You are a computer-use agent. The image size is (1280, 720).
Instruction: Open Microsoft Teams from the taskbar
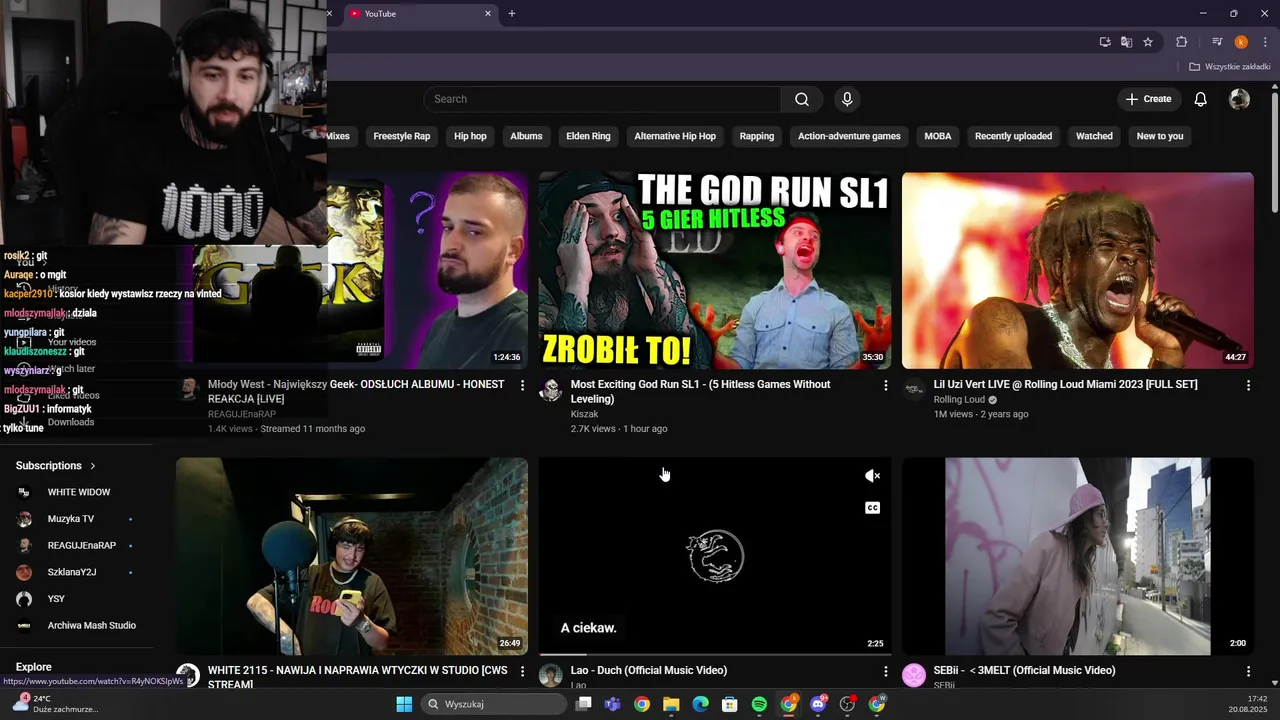[x=612, y=704]
